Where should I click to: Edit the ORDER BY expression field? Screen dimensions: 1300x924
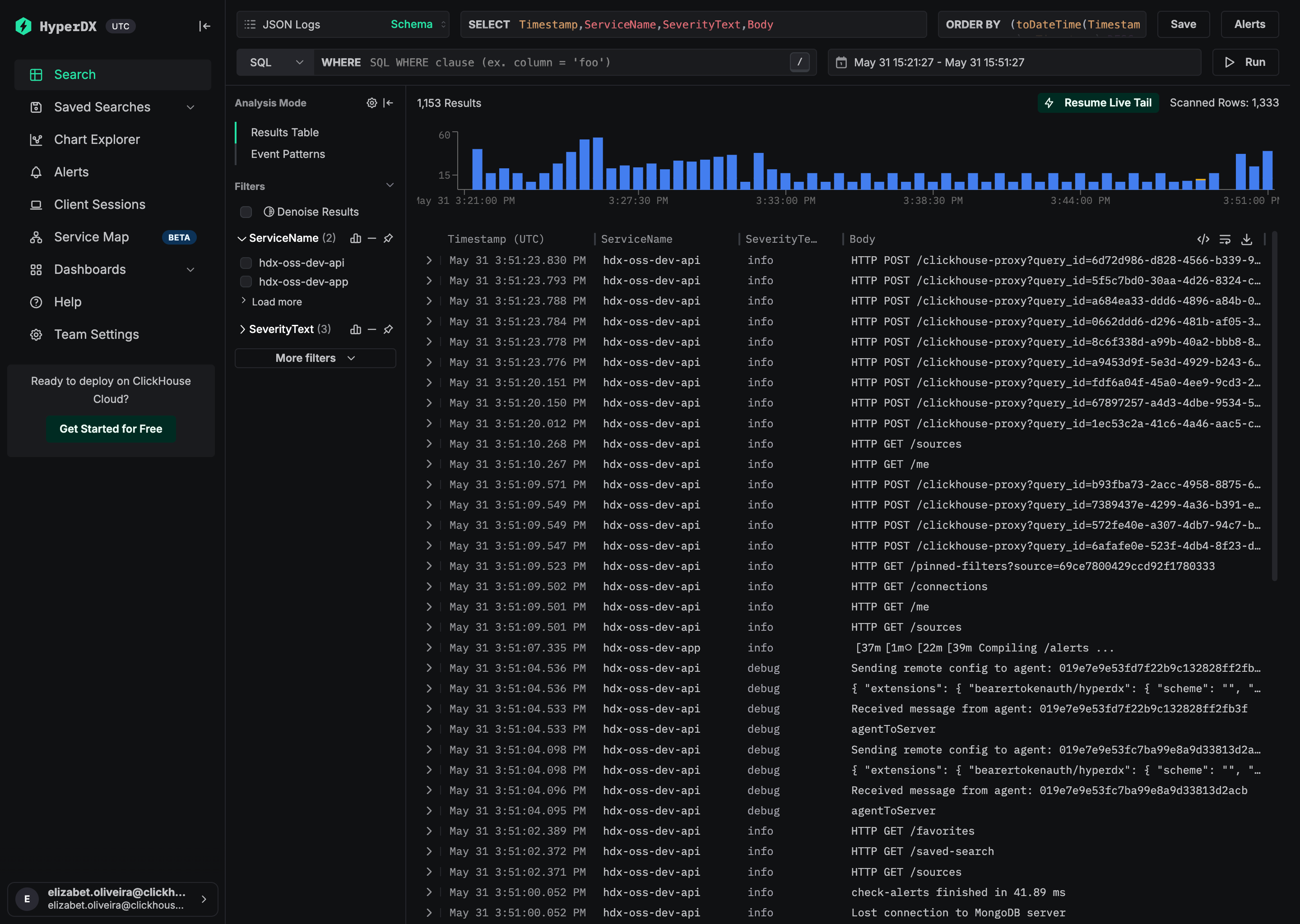(x=1042, y=24)
